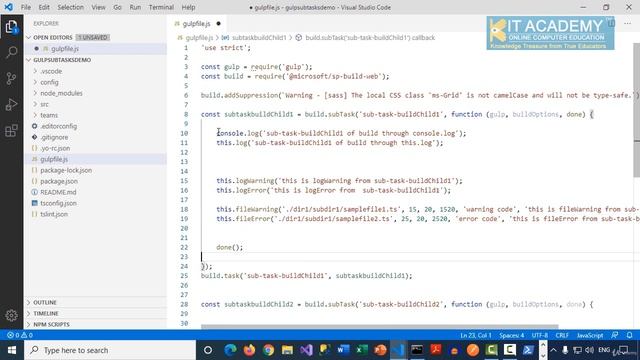Show hidden system tray icons
Screen dimensions: 640x360
click(x=553, y=350)
